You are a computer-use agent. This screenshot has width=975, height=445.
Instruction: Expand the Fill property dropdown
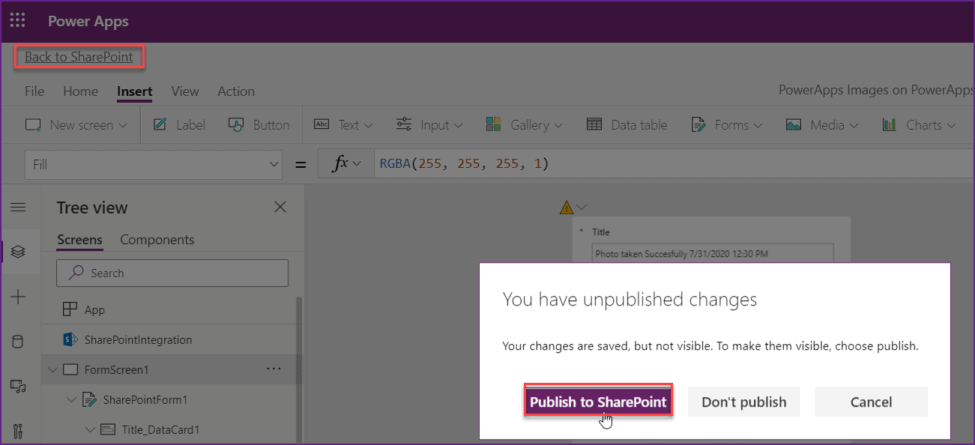pyautogui.click(x=154, y=165)
